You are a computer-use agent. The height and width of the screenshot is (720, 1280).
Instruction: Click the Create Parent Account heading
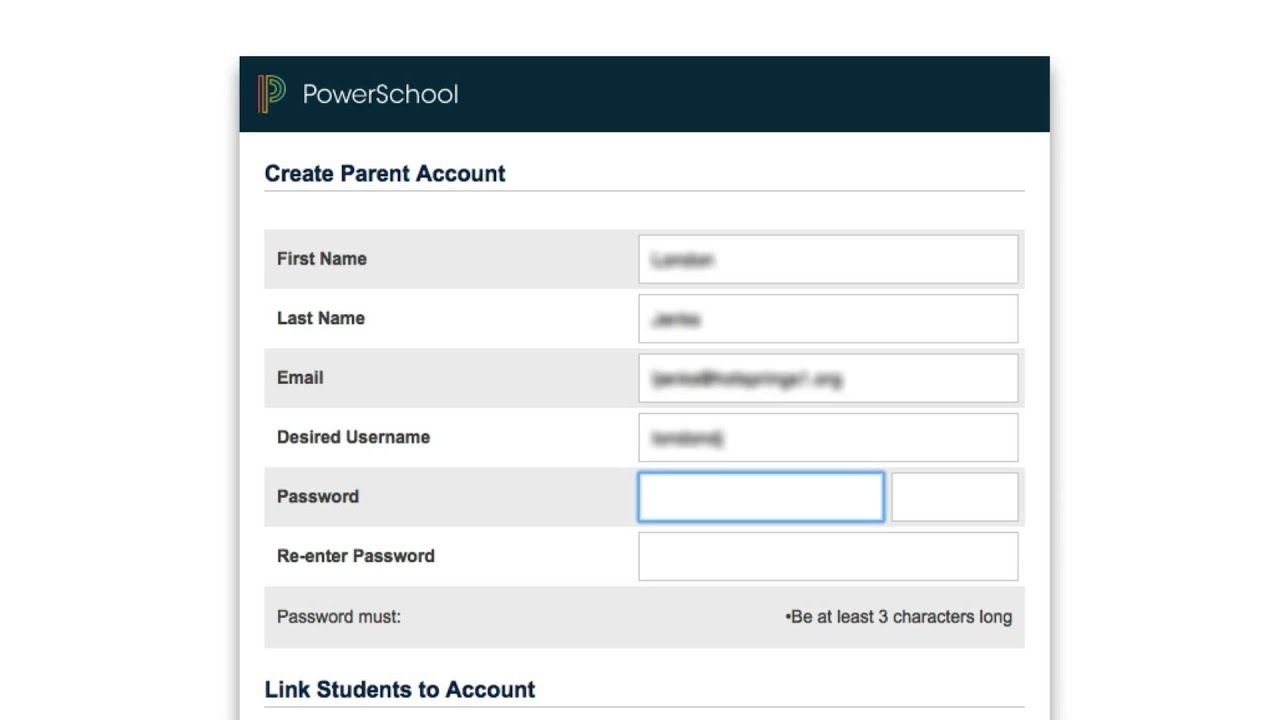(385, 173)
